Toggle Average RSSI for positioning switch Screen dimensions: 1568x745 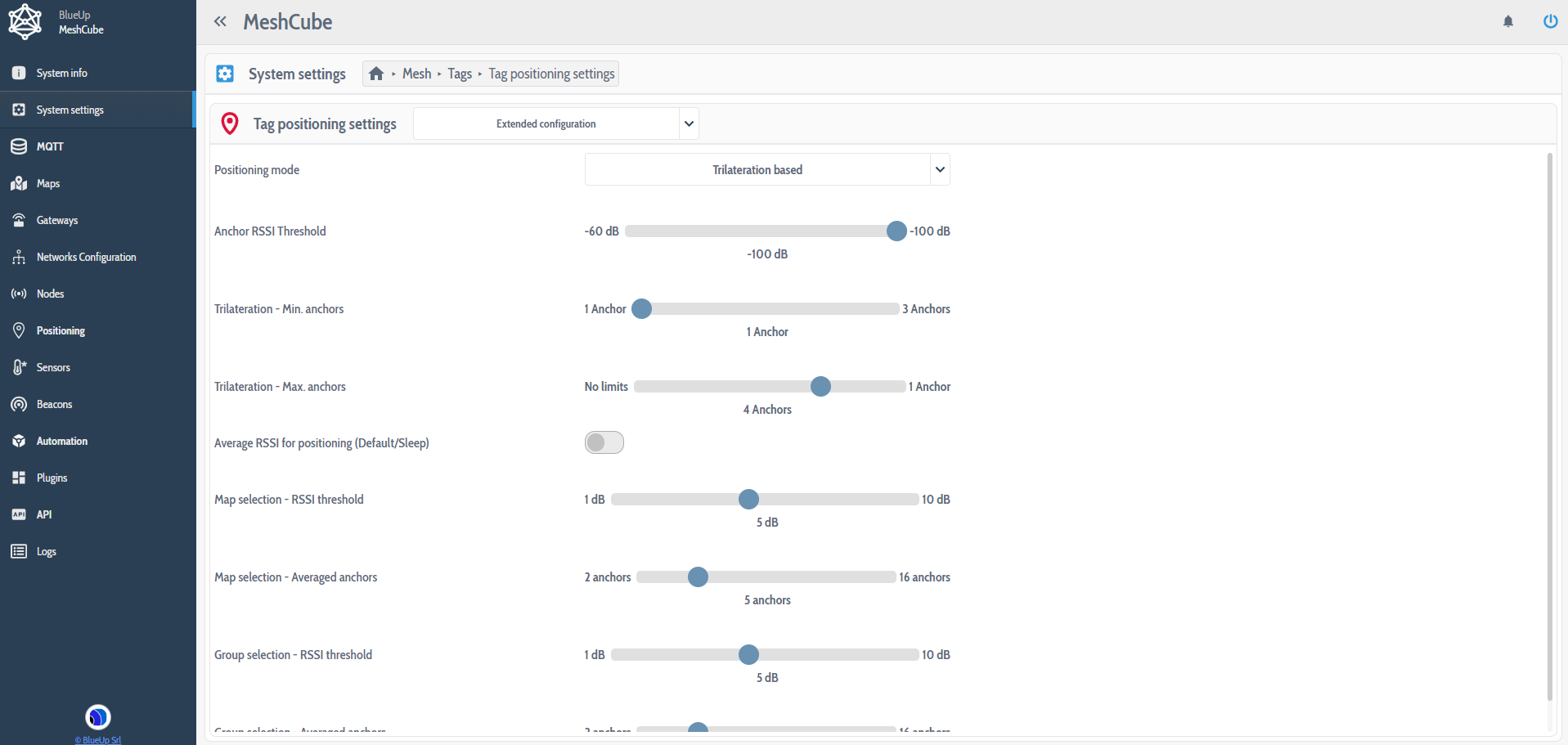tap(604, 443)
